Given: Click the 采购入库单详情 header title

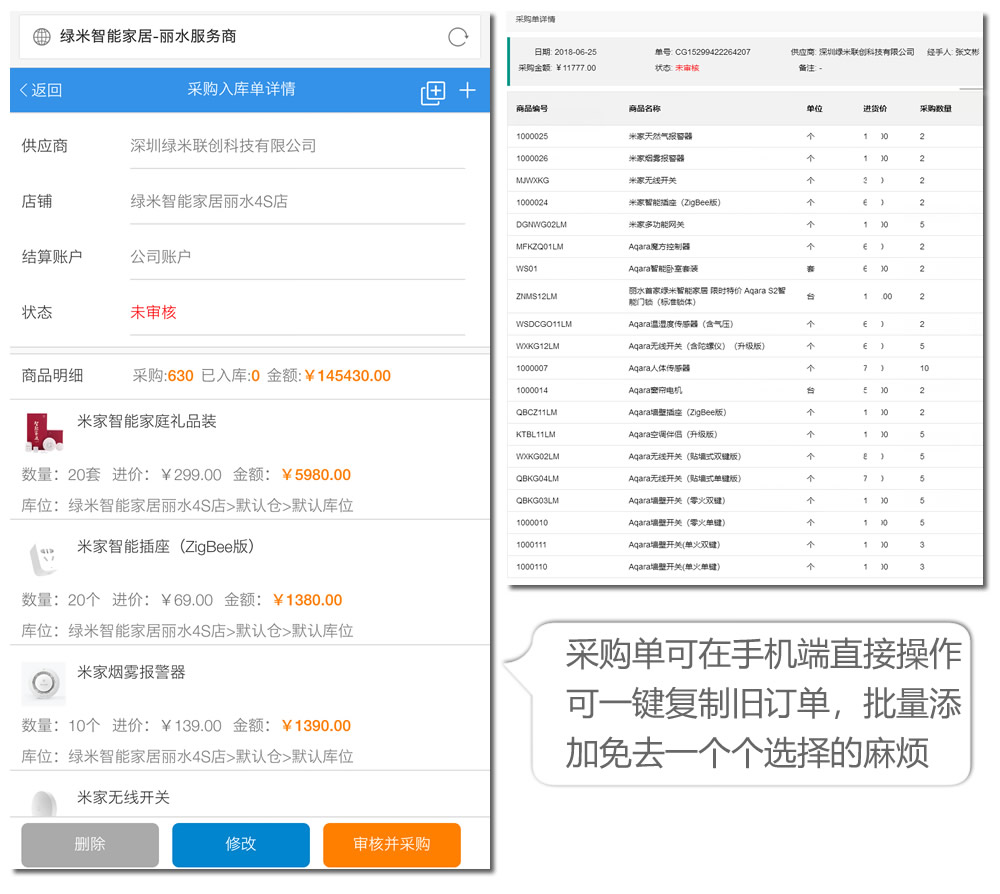Looking at the screenshot, I should tap(241, 89).
